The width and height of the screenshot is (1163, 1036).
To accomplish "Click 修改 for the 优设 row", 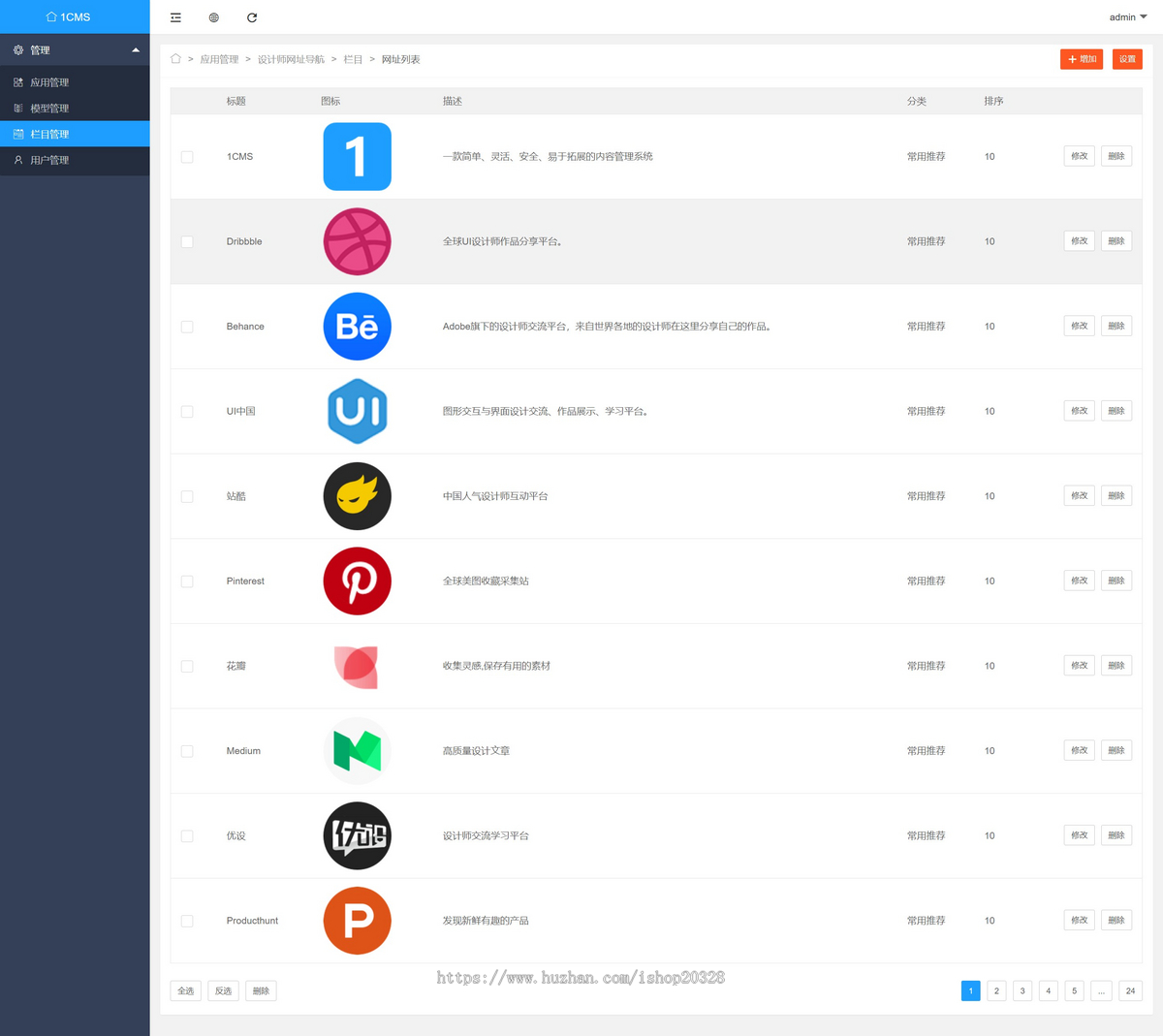I will coord(1079,834).
